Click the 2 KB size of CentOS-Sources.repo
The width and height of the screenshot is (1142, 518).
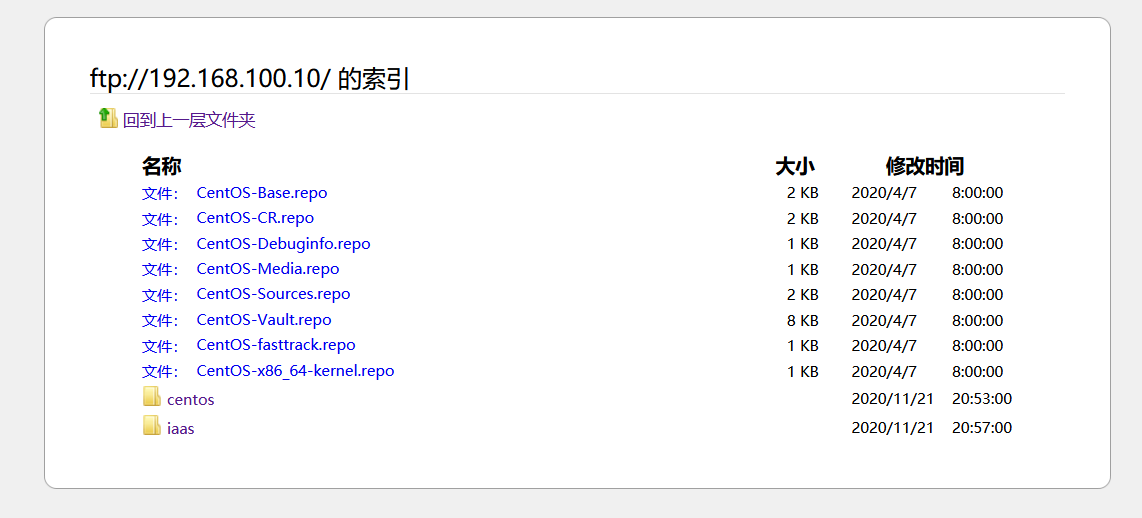(803, 295)
